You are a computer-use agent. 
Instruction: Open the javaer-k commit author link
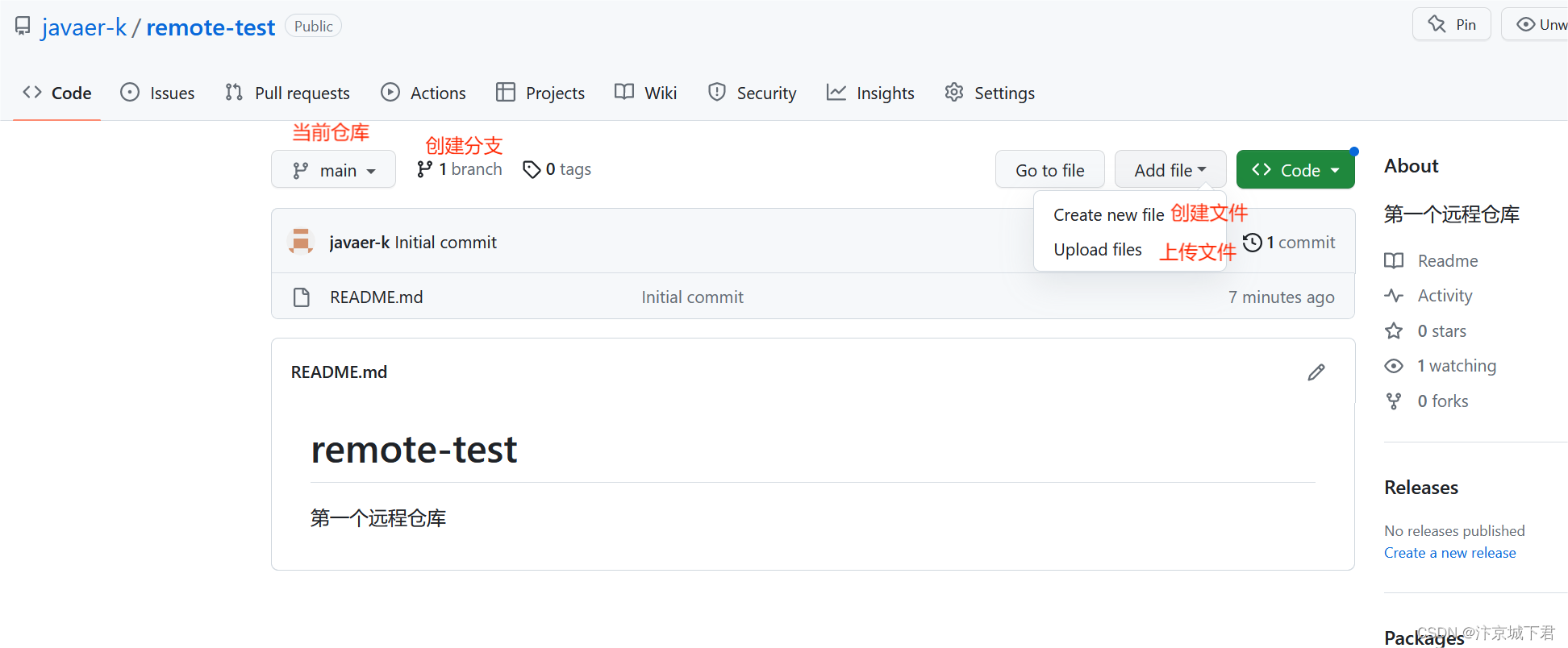pos(360,243)
